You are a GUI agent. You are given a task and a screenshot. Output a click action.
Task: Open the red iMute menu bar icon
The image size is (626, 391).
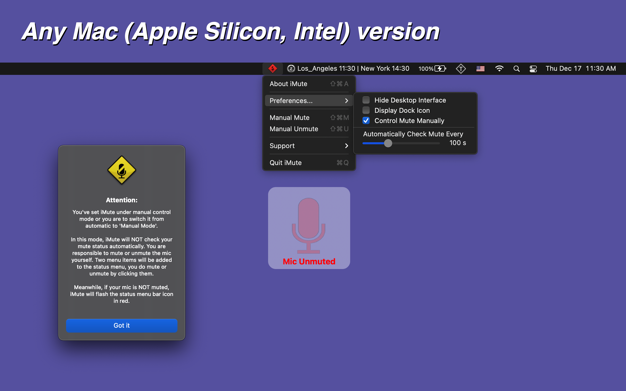273,69
